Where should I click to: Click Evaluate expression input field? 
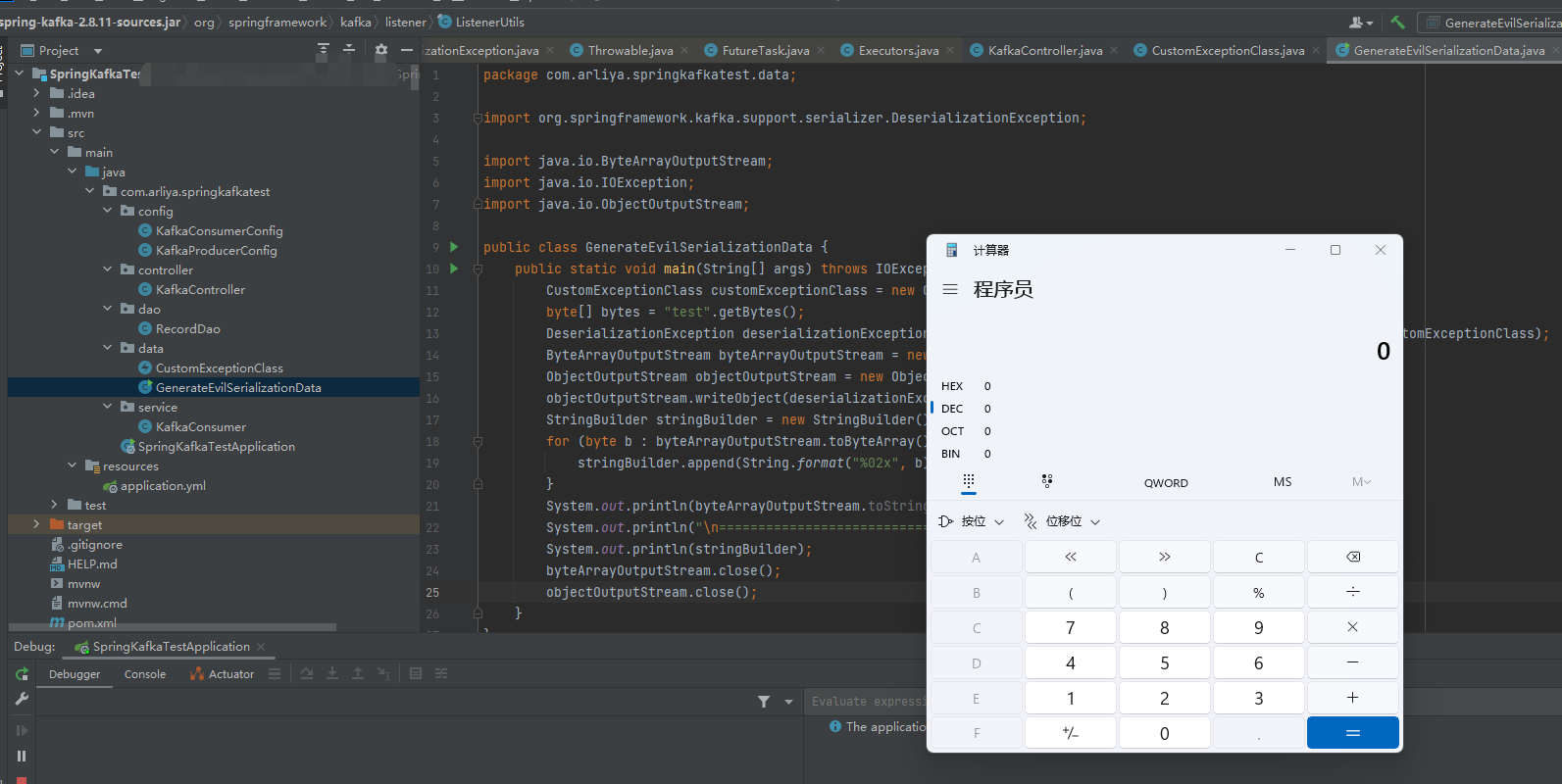[x=867, y=702]
